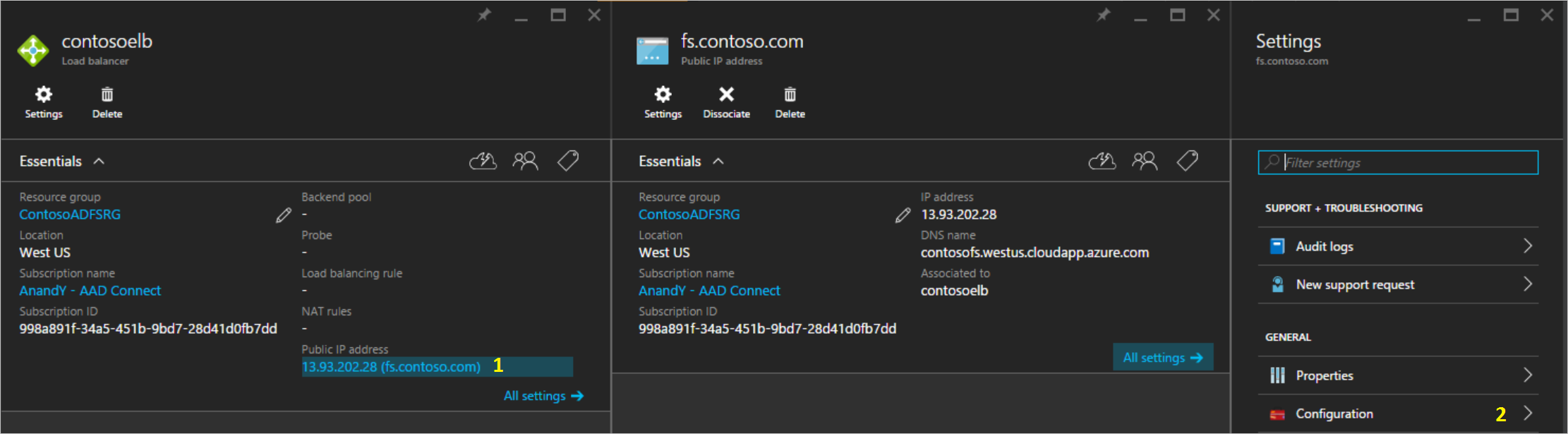The height and width of the screenshot is (434, 1568).
Task: Delete the contosoelb load balancer
Action: click(107, 102)
